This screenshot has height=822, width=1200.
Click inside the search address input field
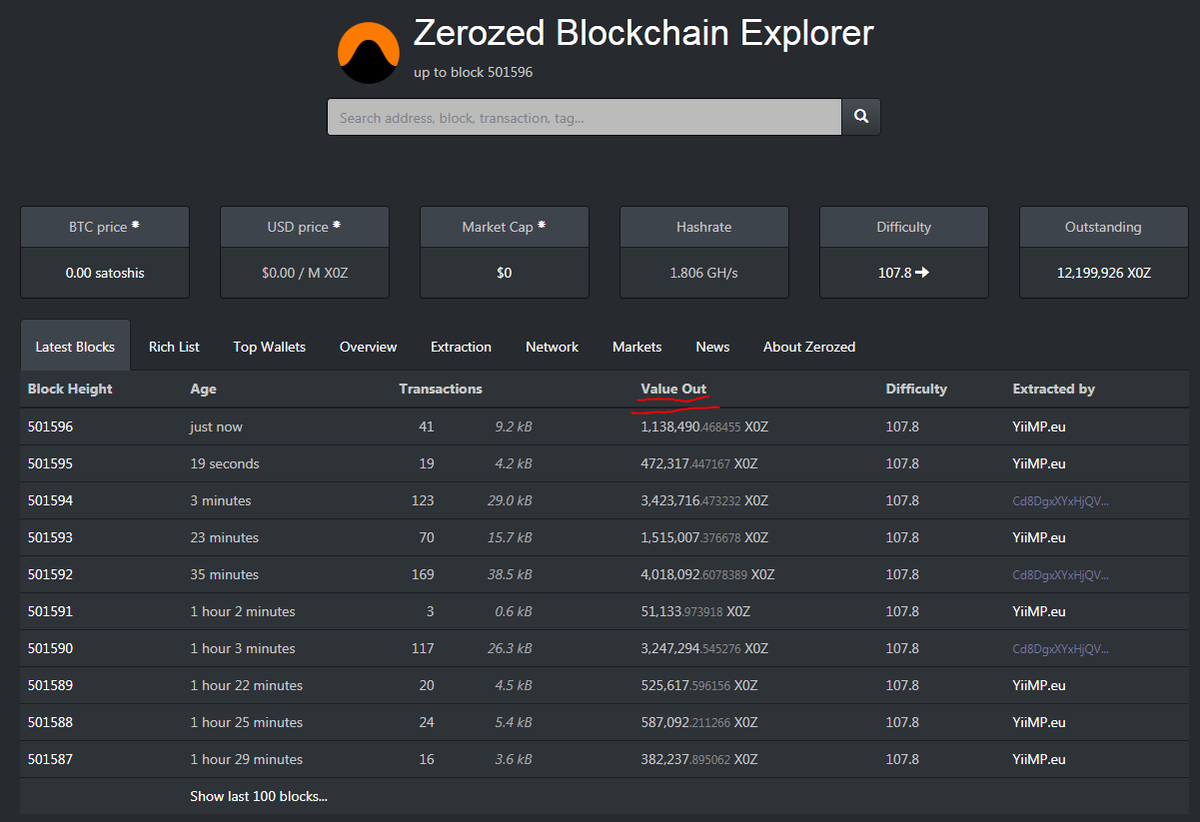[x=584, y=117]
